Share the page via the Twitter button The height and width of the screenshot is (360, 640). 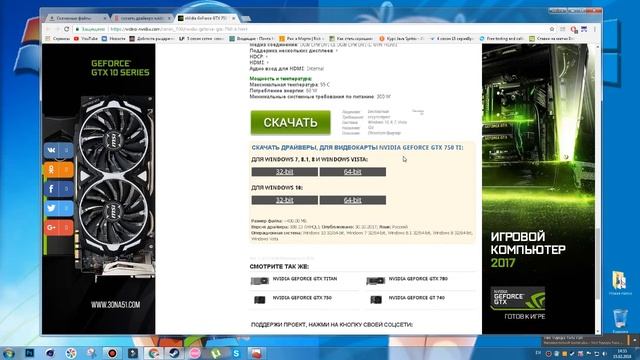(58, 208)
